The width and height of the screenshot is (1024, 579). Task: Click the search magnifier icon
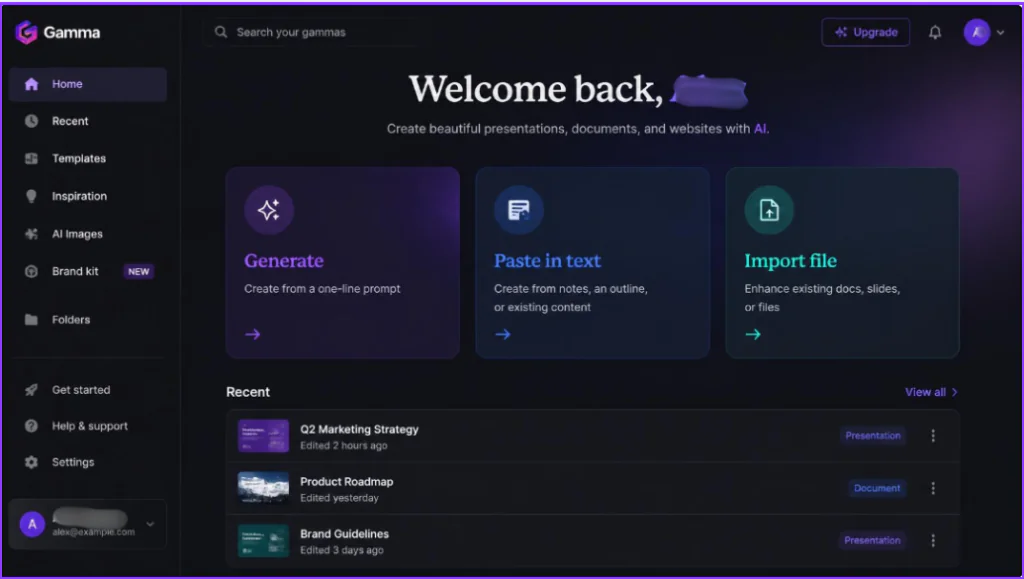[221, 32]
